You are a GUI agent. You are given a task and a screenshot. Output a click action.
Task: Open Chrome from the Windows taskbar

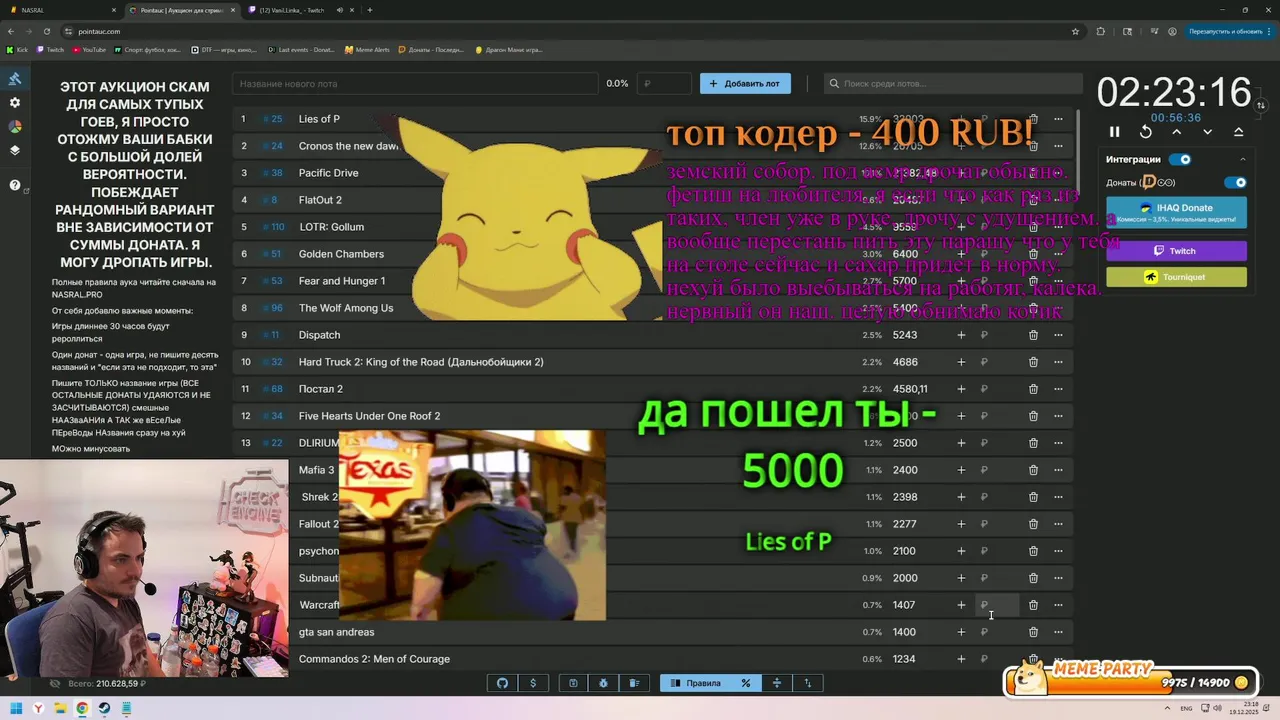[82, 709]
